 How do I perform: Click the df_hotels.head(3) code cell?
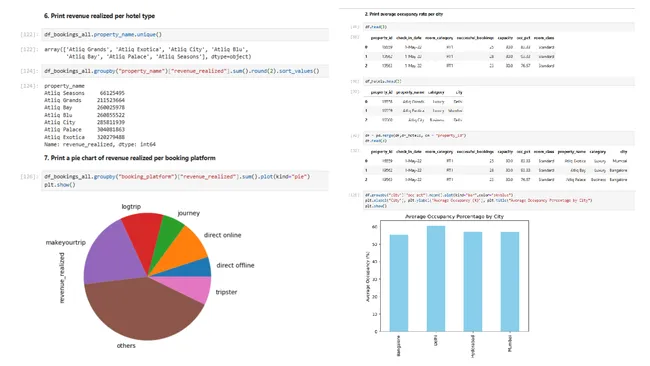[499, 81]
